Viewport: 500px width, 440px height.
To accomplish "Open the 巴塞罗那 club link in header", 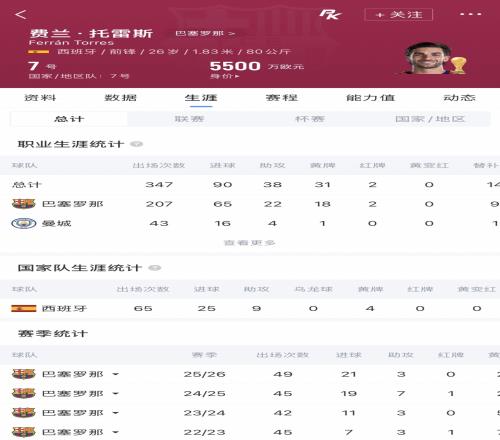I will (205, 33).
